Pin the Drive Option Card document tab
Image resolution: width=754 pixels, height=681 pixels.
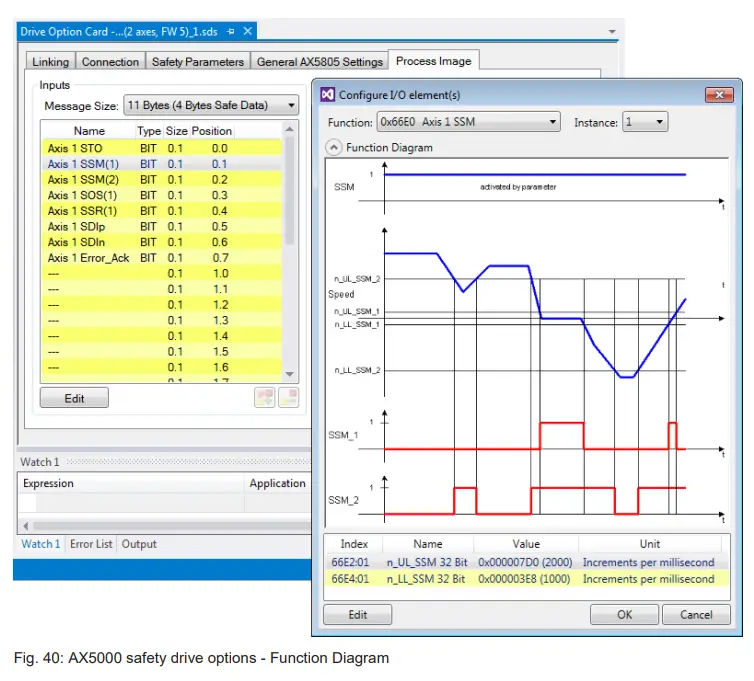[231, 32]
